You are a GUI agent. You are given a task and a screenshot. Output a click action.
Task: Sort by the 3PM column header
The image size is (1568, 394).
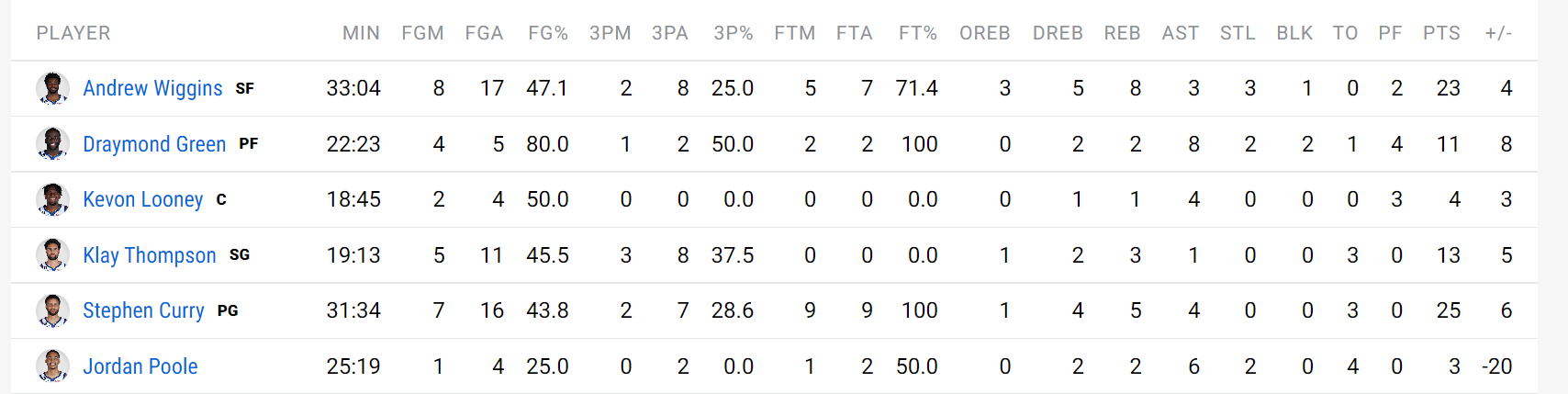coord(610,33)
